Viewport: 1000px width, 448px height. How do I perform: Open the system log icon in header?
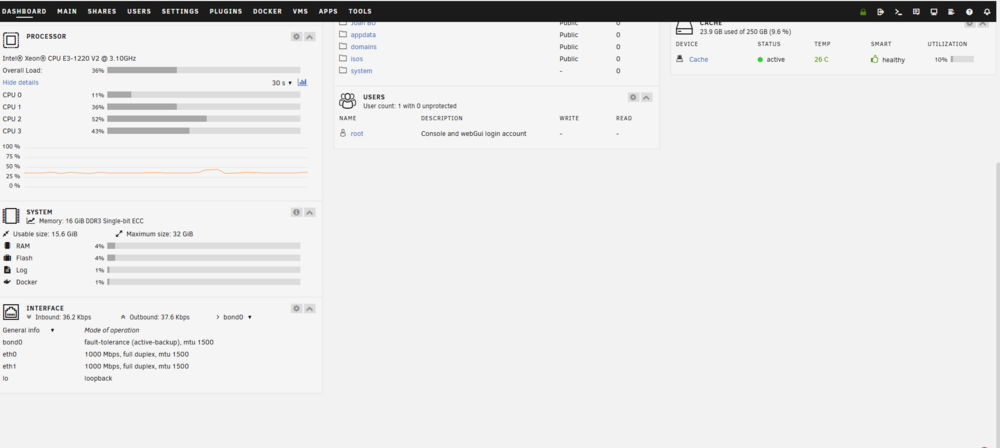point(952,11)
